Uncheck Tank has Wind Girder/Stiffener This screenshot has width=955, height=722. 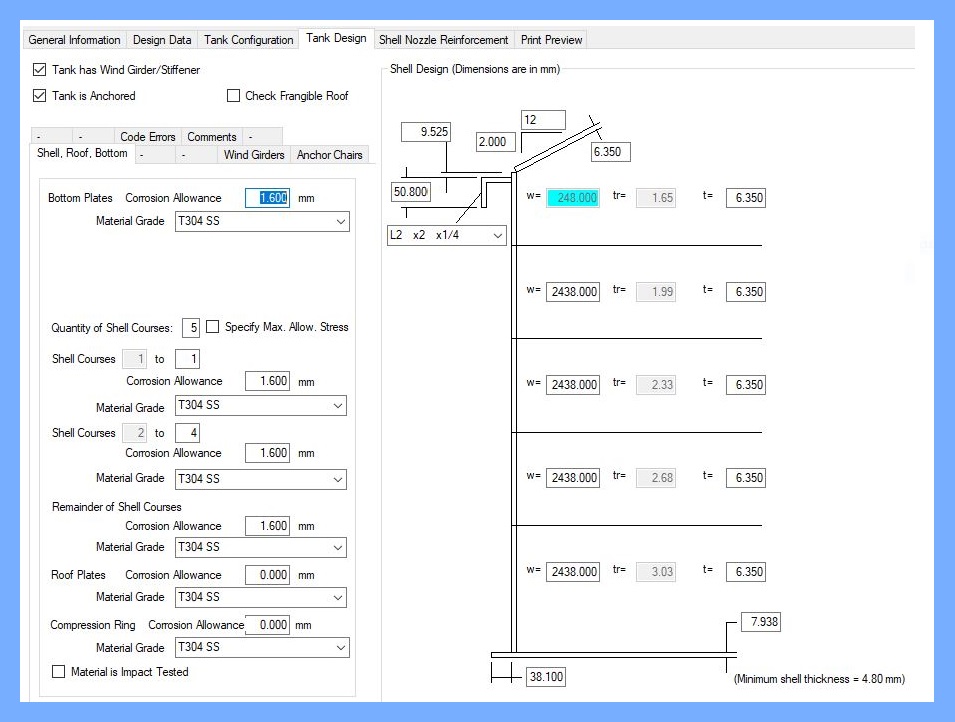coord(40,70)
